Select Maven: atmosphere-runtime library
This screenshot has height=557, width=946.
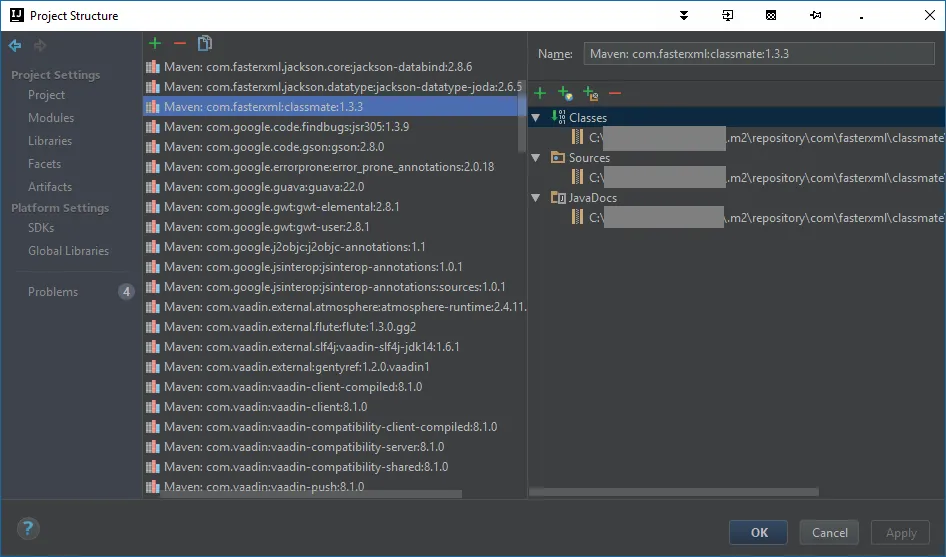[334, 306]
